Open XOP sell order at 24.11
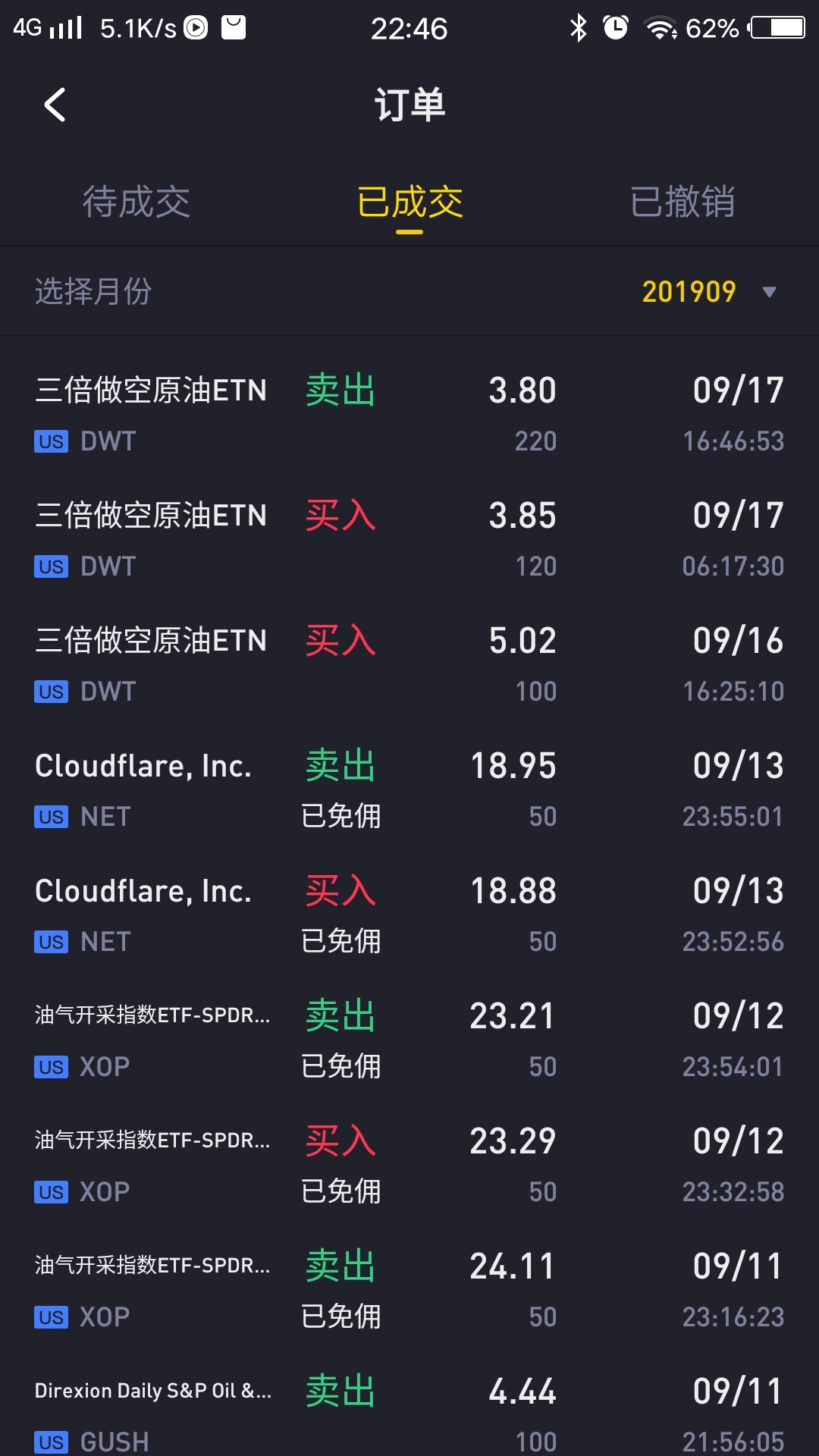This screenshot has width=819, height=1456. [409, 1290]
